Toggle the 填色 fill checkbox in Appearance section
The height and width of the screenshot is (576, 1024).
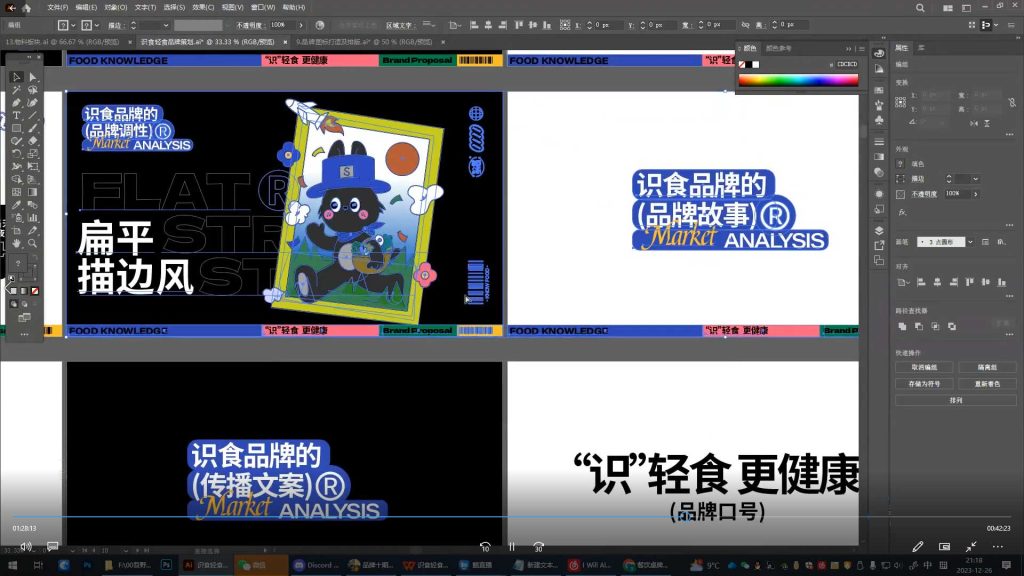(x=900, y=163)
